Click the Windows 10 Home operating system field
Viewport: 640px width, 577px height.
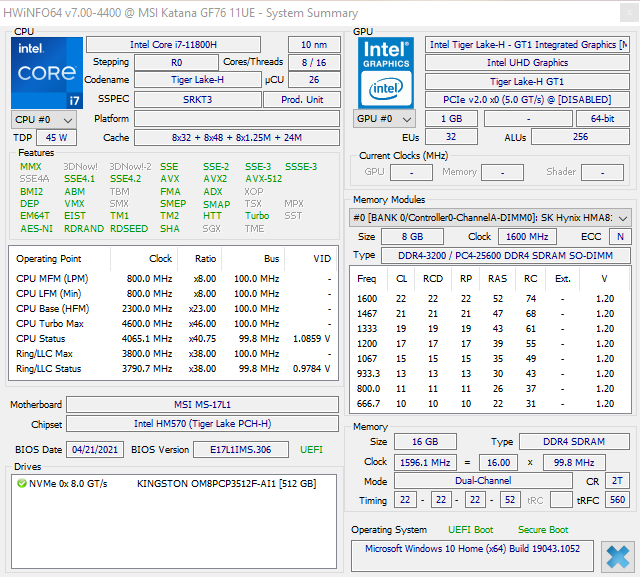pos(472,556)
